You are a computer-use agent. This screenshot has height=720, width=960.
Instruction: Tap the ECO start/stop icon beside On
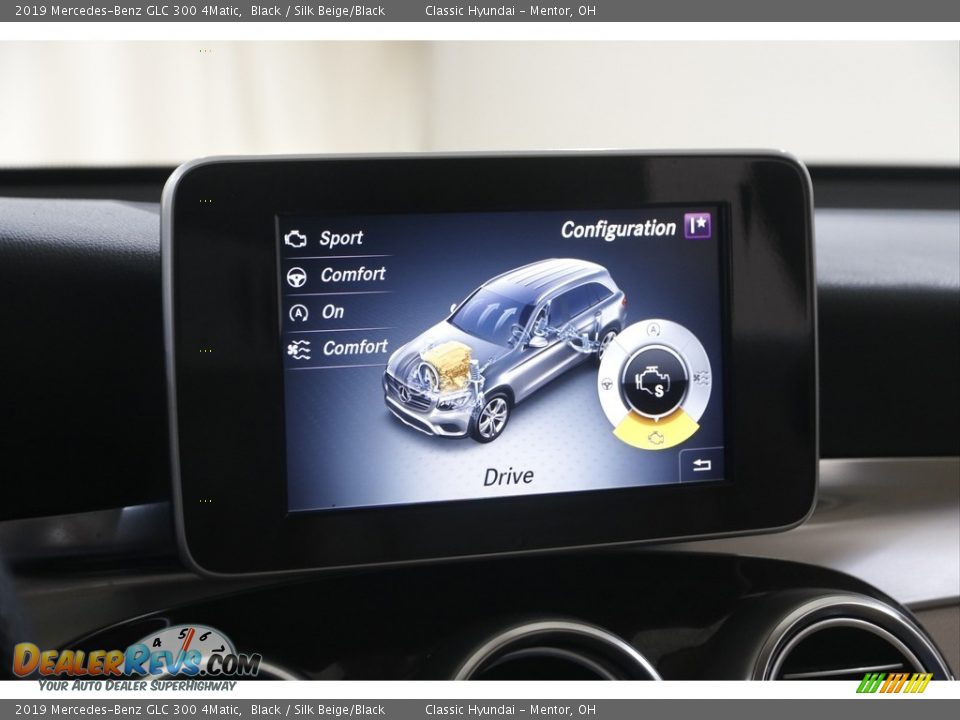[x=298, y=313]
